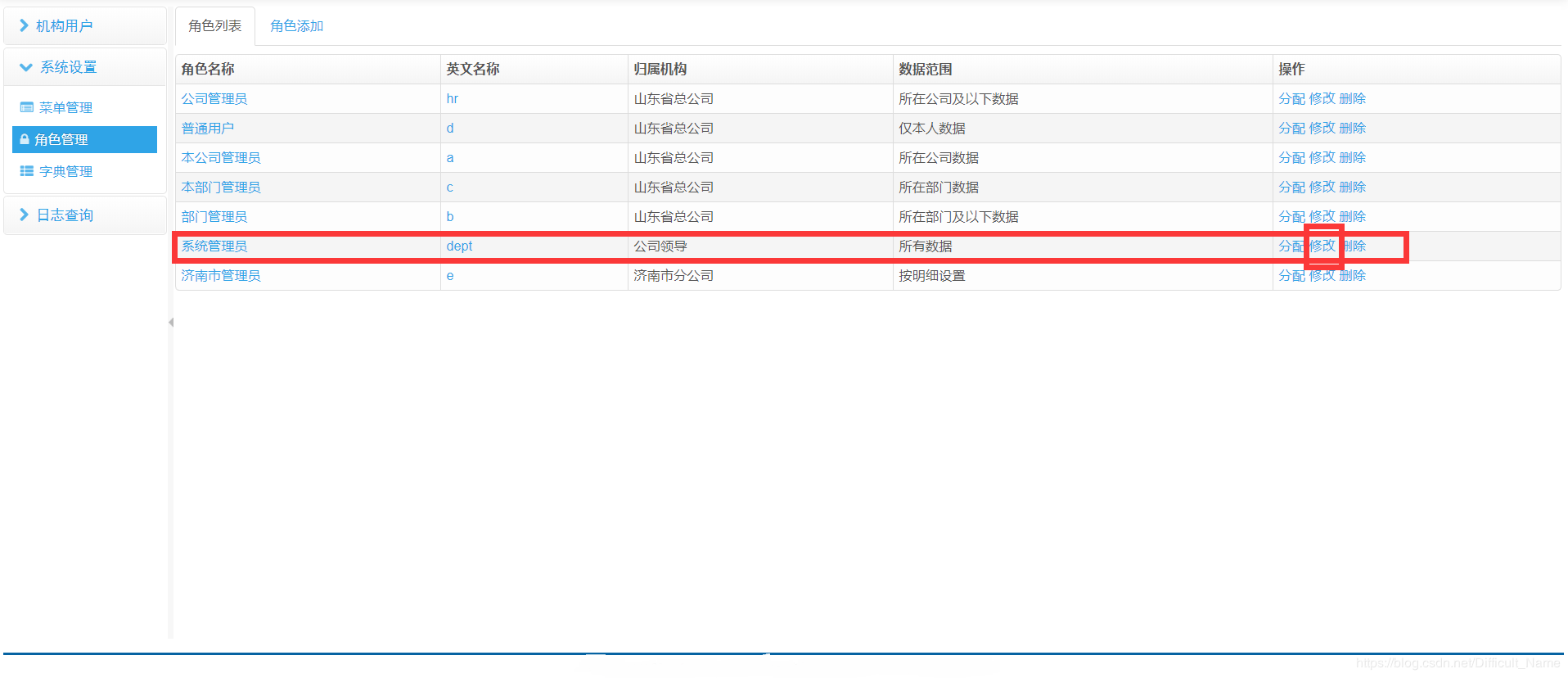
Task: Click 修改 in the 普通用户 row
Action: click(x=1322, y=128)
